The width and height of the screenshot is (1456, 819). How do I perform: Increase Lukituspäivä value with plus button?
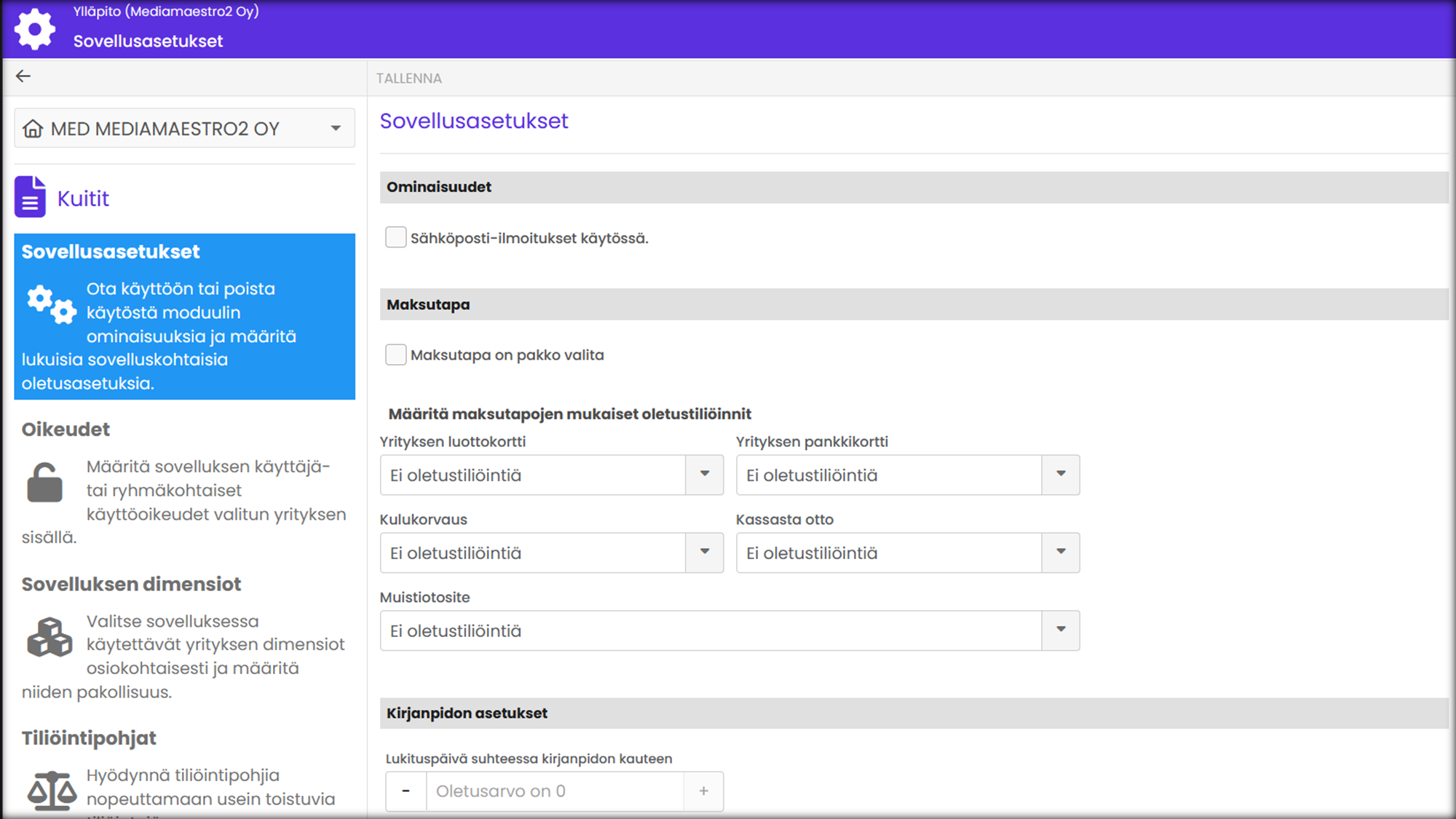coord(703,791)
